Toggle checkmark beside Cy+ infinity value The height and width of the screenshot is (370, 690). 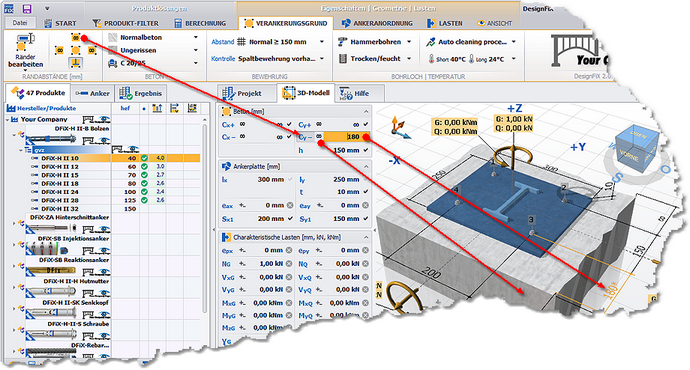click(366, 125)
